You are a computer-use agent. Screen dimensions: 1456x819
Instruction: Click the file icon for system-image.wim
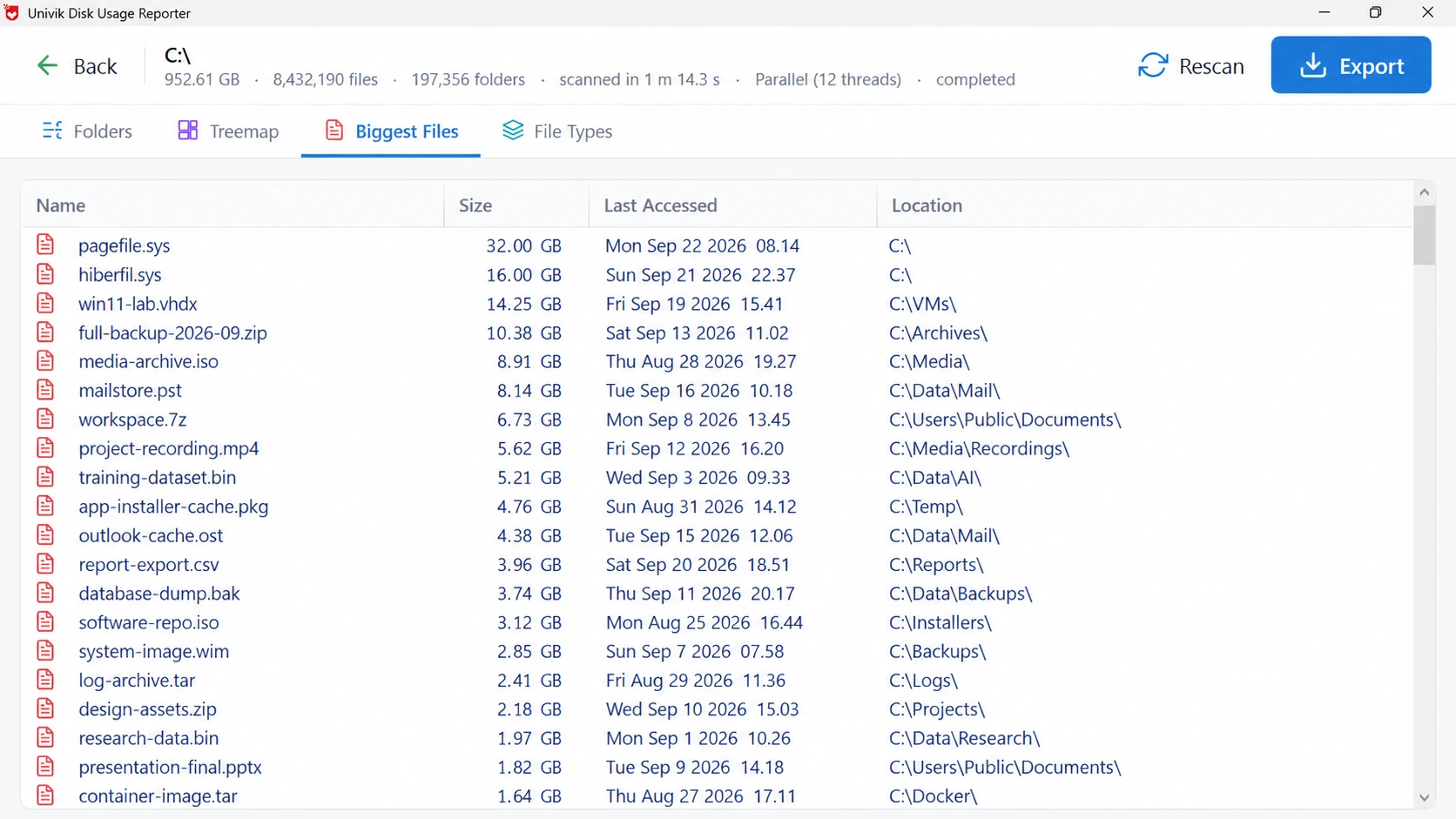45,650
